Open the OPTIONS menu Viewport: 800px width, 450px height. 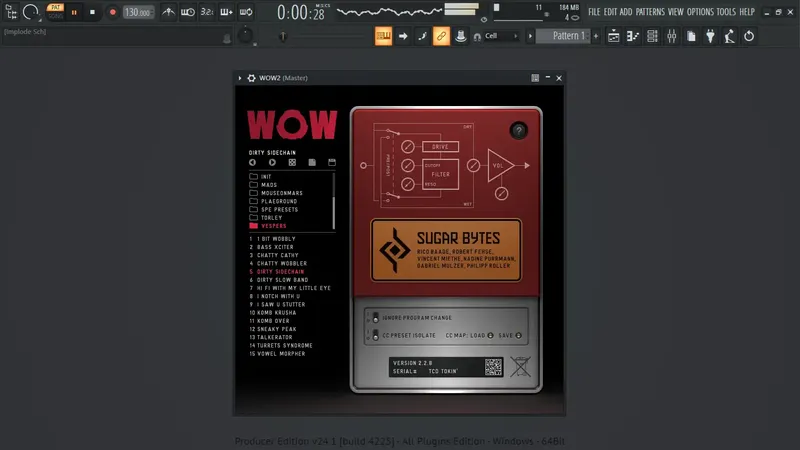pyautogui.click(x=700, y=12)
